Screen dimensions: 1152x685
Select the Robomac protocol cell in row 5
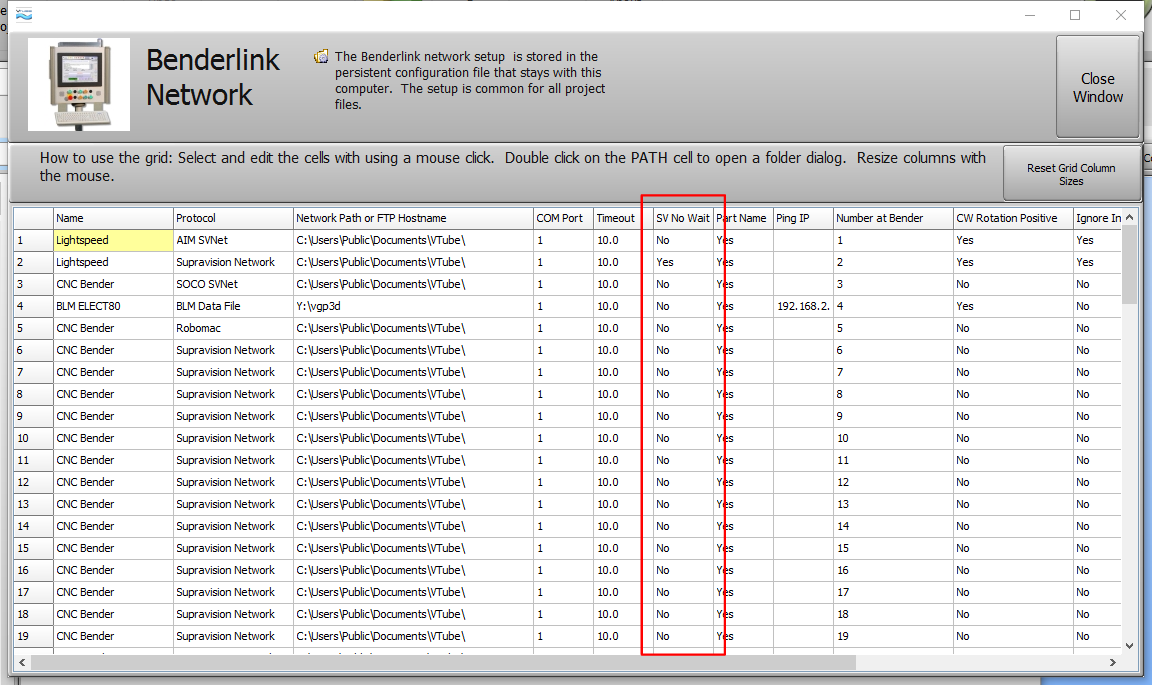point(233,328)
